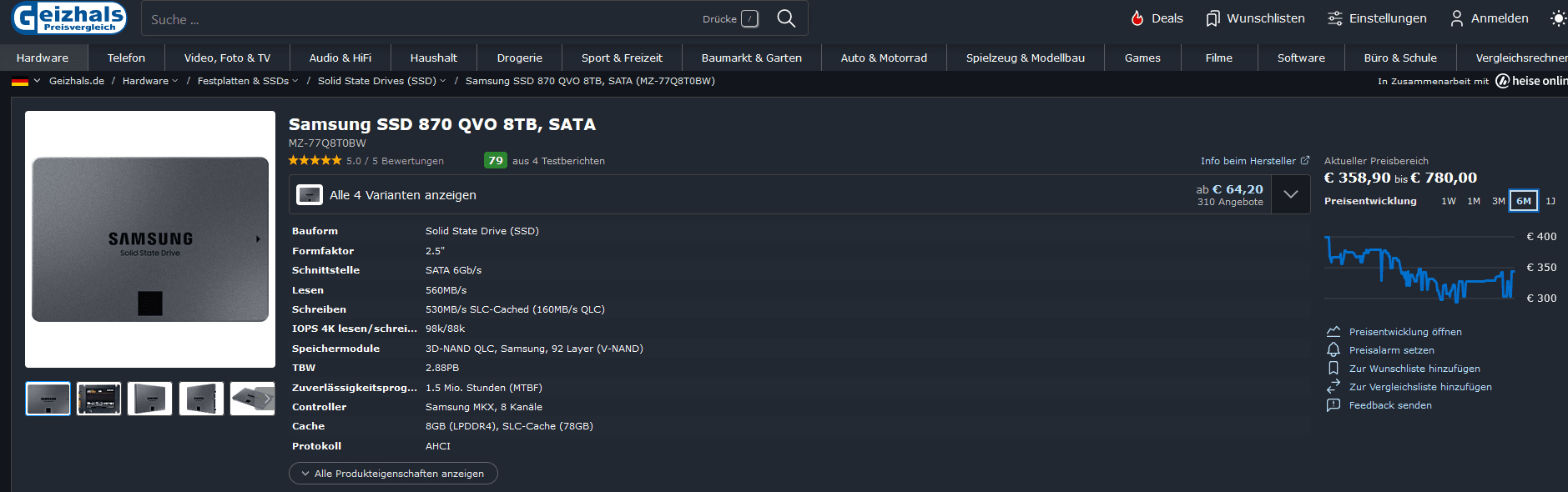The width and height of the screenshot is (1568, 492).
Task: Click Alle 4 Varianten anzeigen
Action: 403,195
